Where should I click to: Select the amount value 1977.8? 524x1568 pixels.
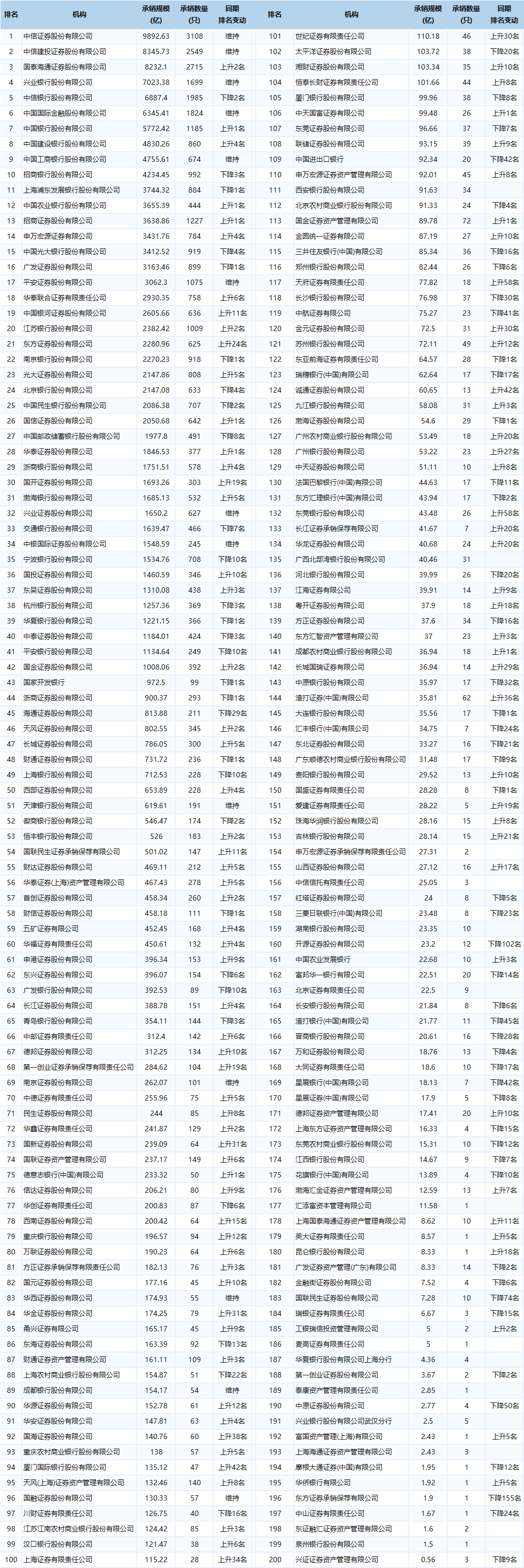[156, 436]
